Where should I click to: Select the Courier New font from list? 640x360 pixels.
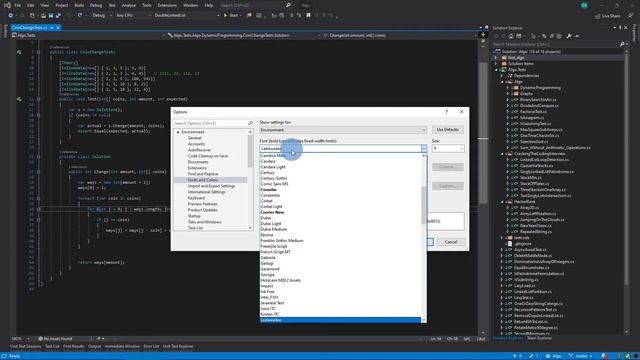272,212
